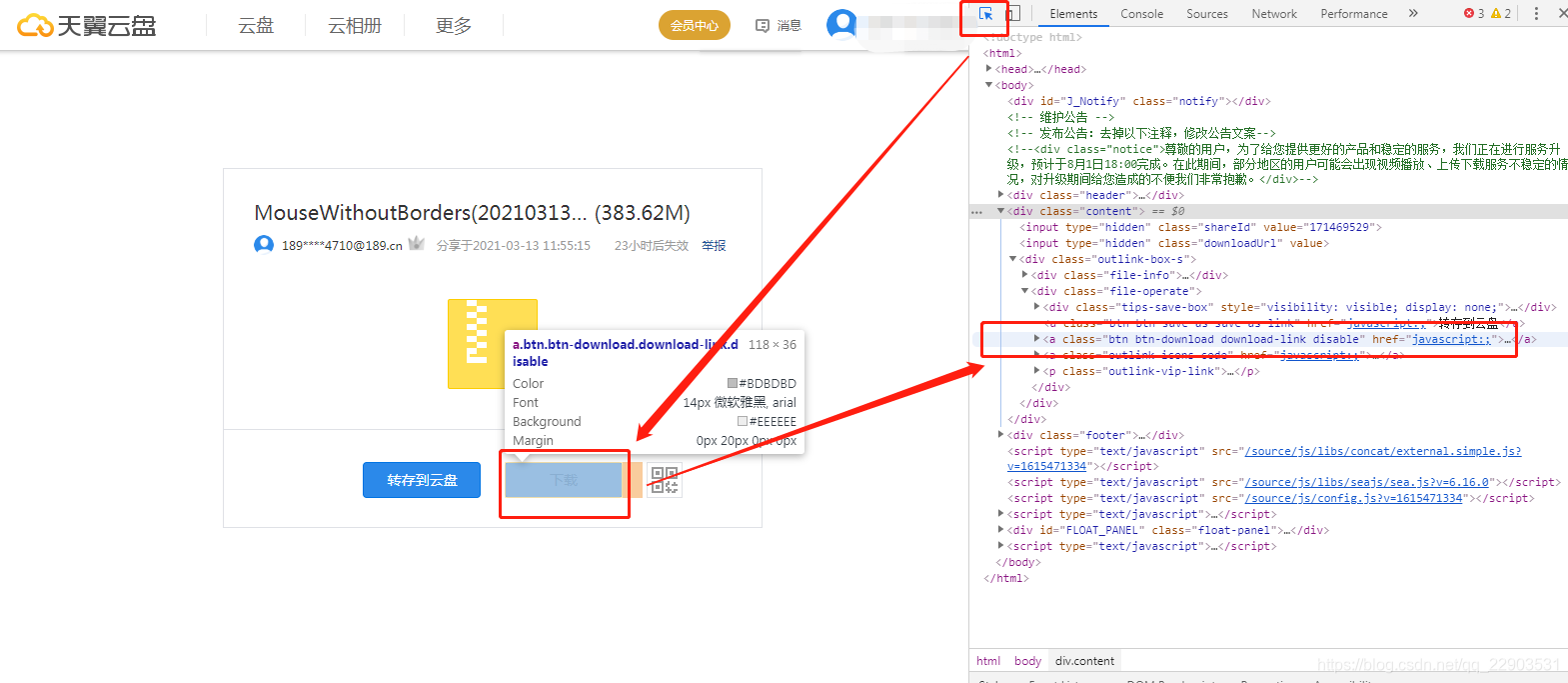Viewport: 1568px width, 683px height.
Task: Activate the inspect element picker icon
Action: tap(985, 14)
